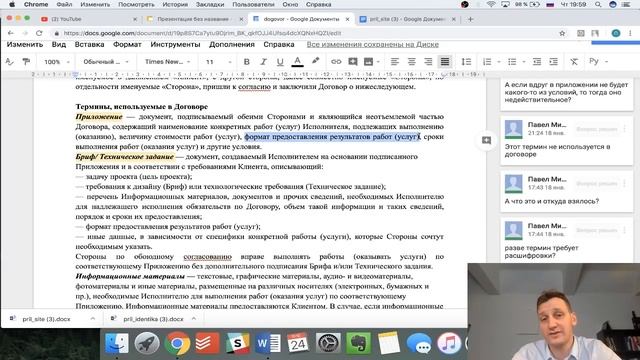Switch to the pril_site Google Docs tab
This screenshot has height=360, width=640.
[x=407, y=19]
